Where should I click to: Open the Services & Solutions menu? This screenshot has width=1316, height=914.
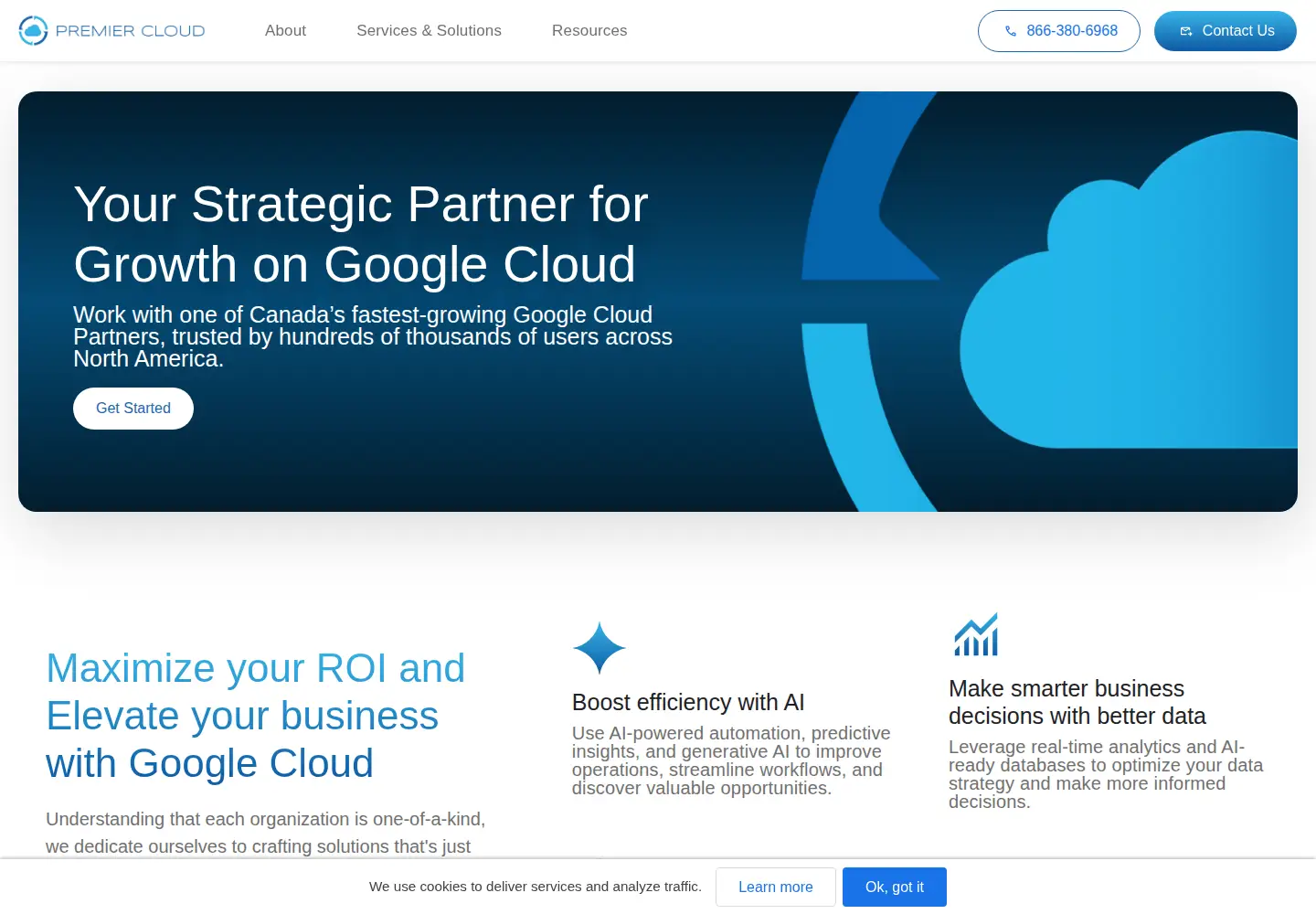(429, 30)
